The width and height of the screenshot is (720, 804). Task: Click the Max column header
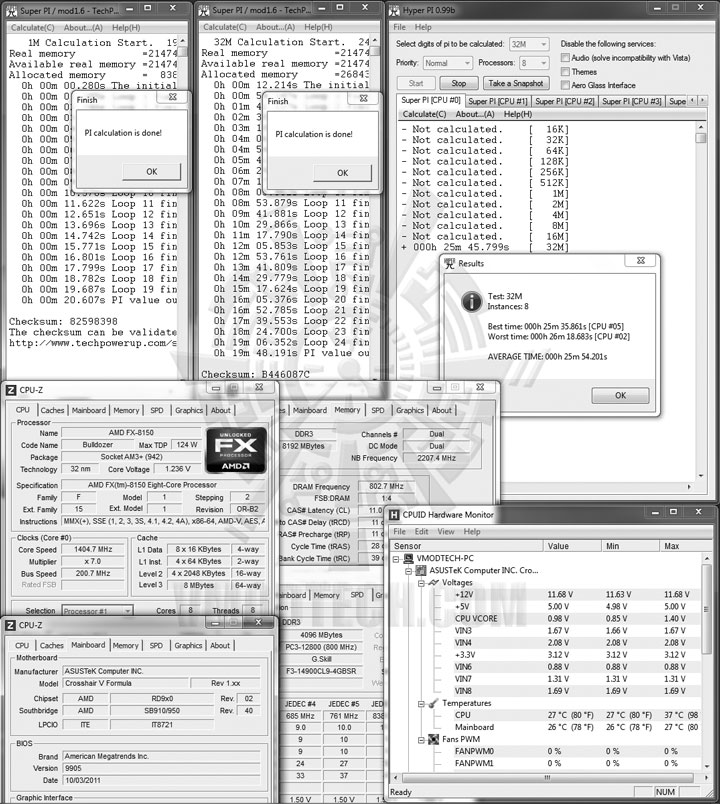pyautogui.click(x=681, y=546)
